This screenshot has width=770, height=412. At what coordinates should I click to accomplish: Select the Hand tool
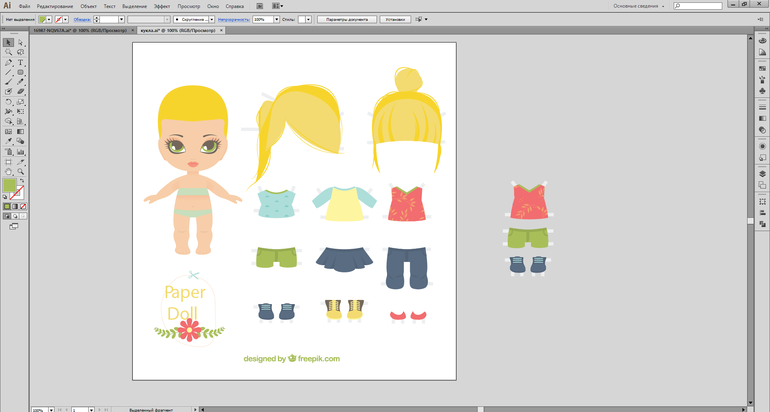coord(9,171)
